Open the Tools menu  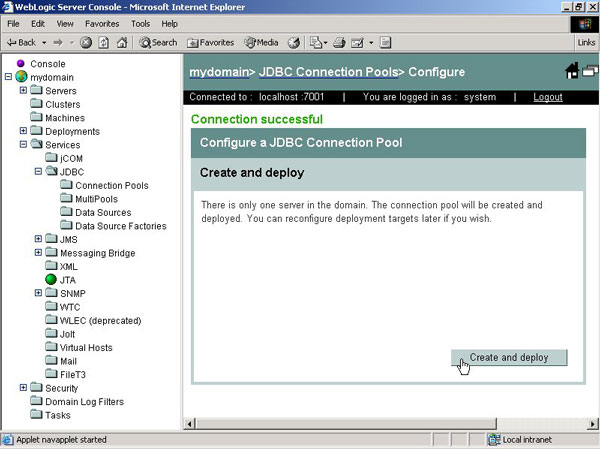point(140,24)
